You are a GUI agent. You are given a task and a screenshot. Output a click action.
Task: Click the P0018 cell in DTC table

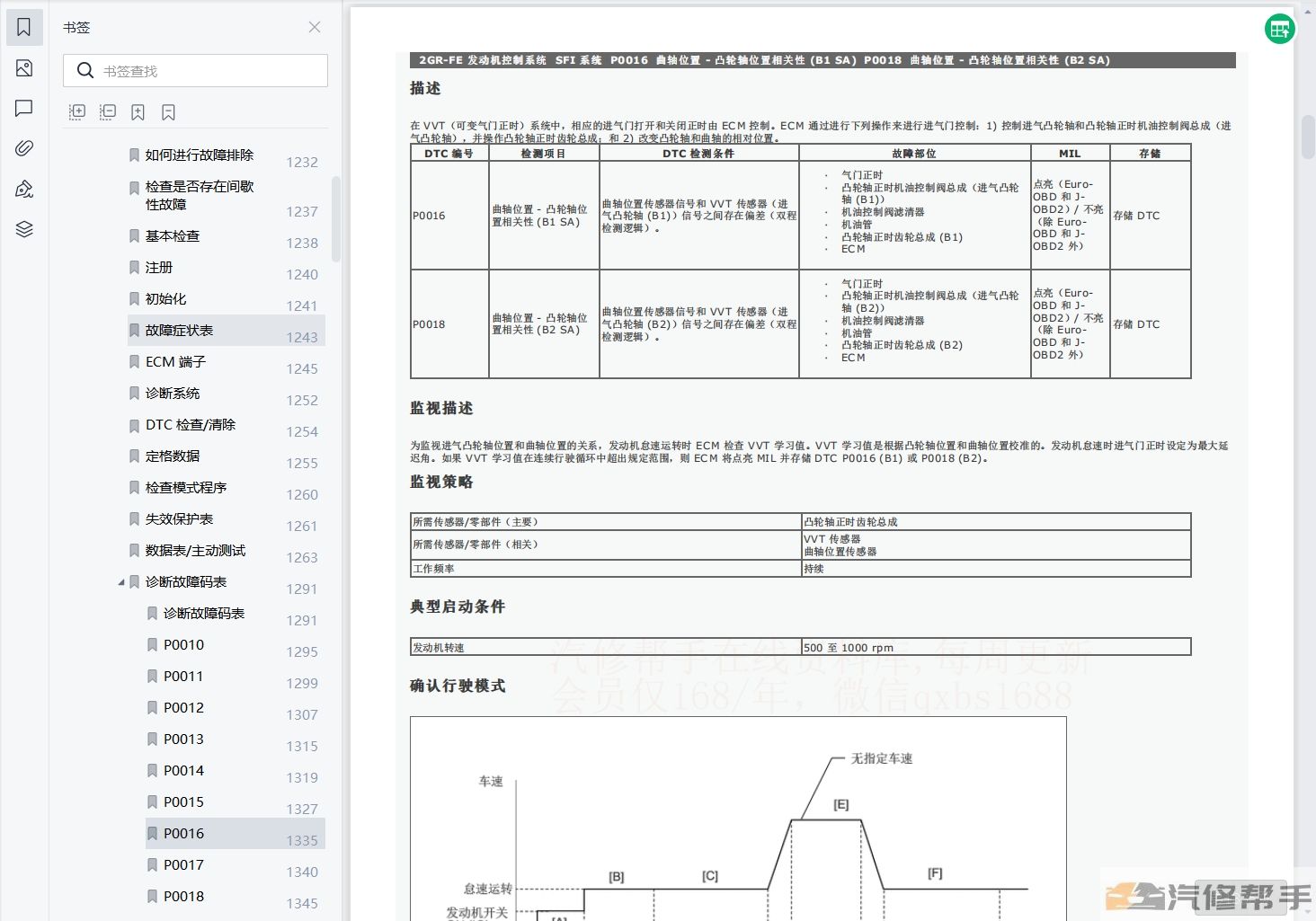click(x=449, y=324)
